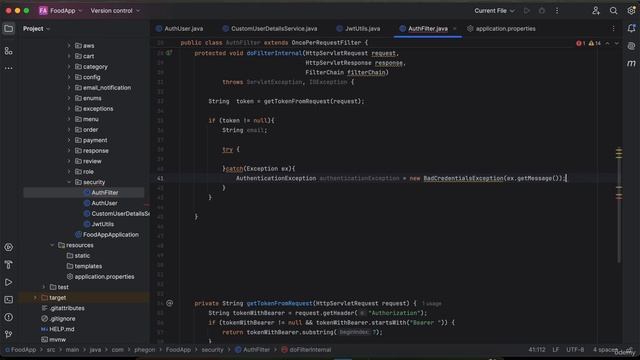
Task: Open the Structure tool window icon
Action: click(9, 51)
